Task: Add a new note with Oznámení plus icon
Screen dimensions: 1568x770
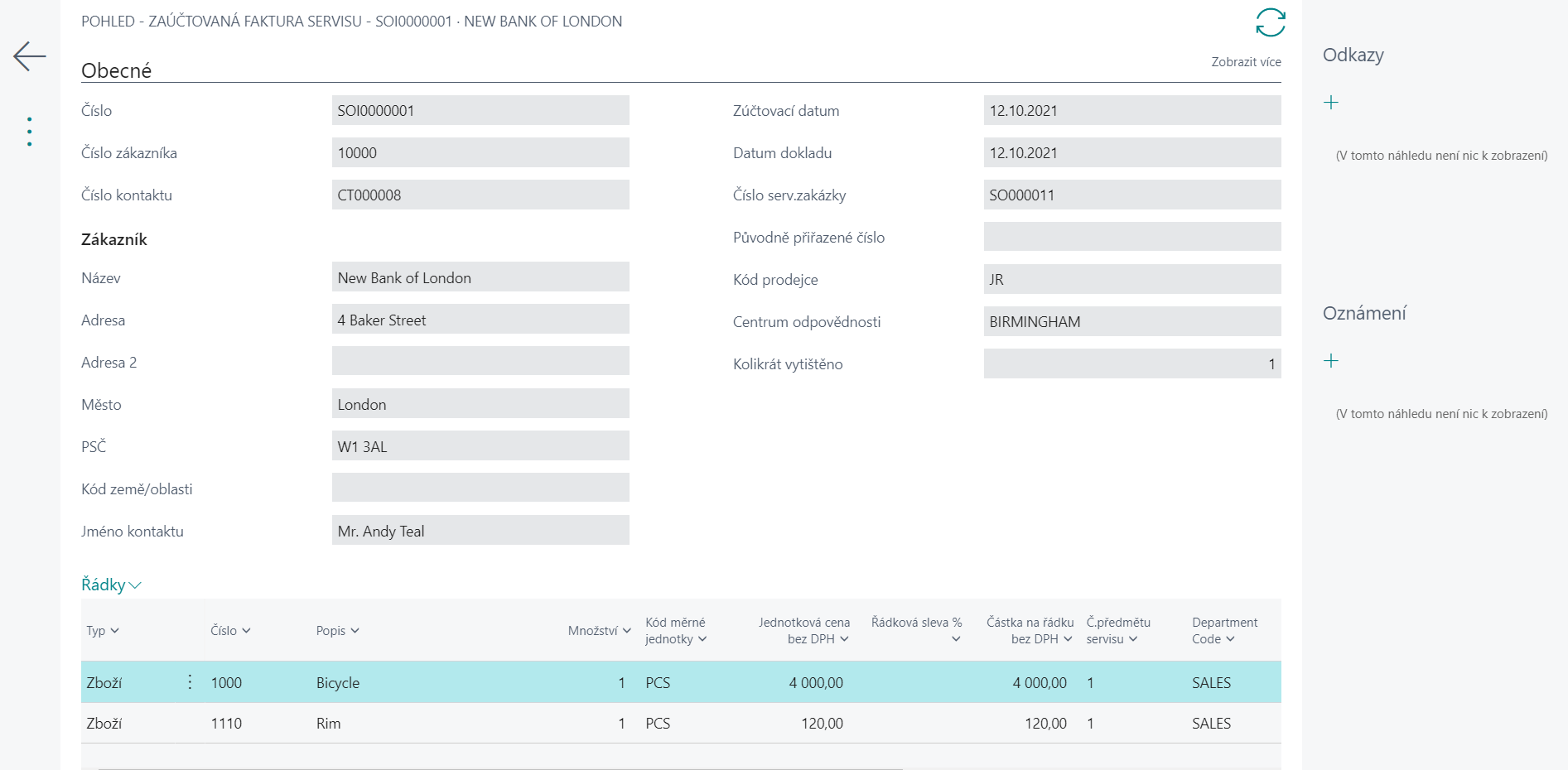Action: click(x=1331, y=361)
